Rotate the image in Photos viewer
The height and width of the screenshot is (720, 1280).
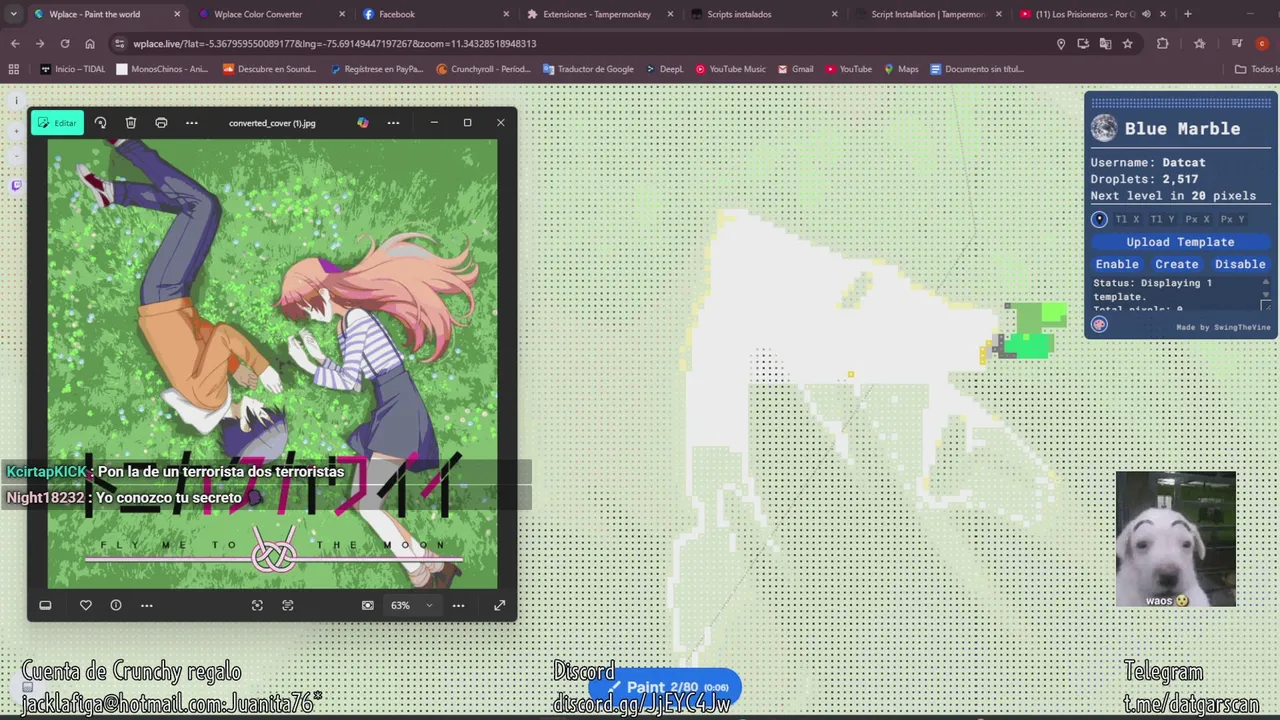click(x=100, y=123)
